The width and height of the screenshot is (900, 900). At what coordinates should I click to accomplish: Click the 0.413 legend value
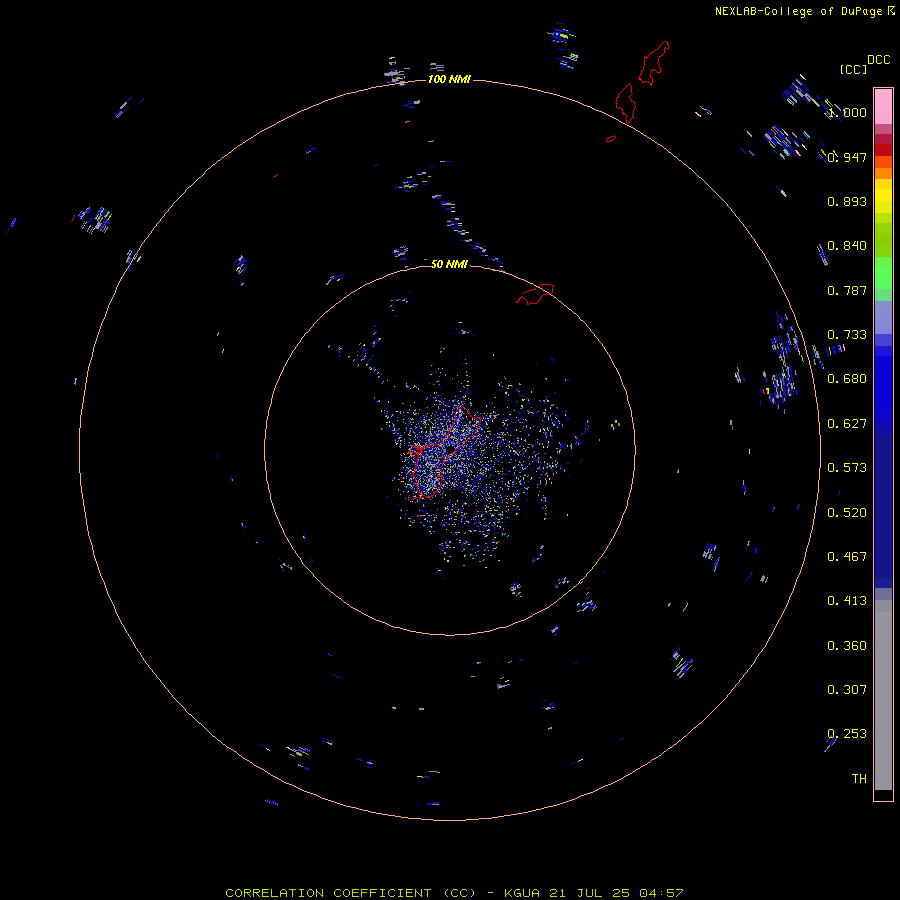click(x=847, y=601)
